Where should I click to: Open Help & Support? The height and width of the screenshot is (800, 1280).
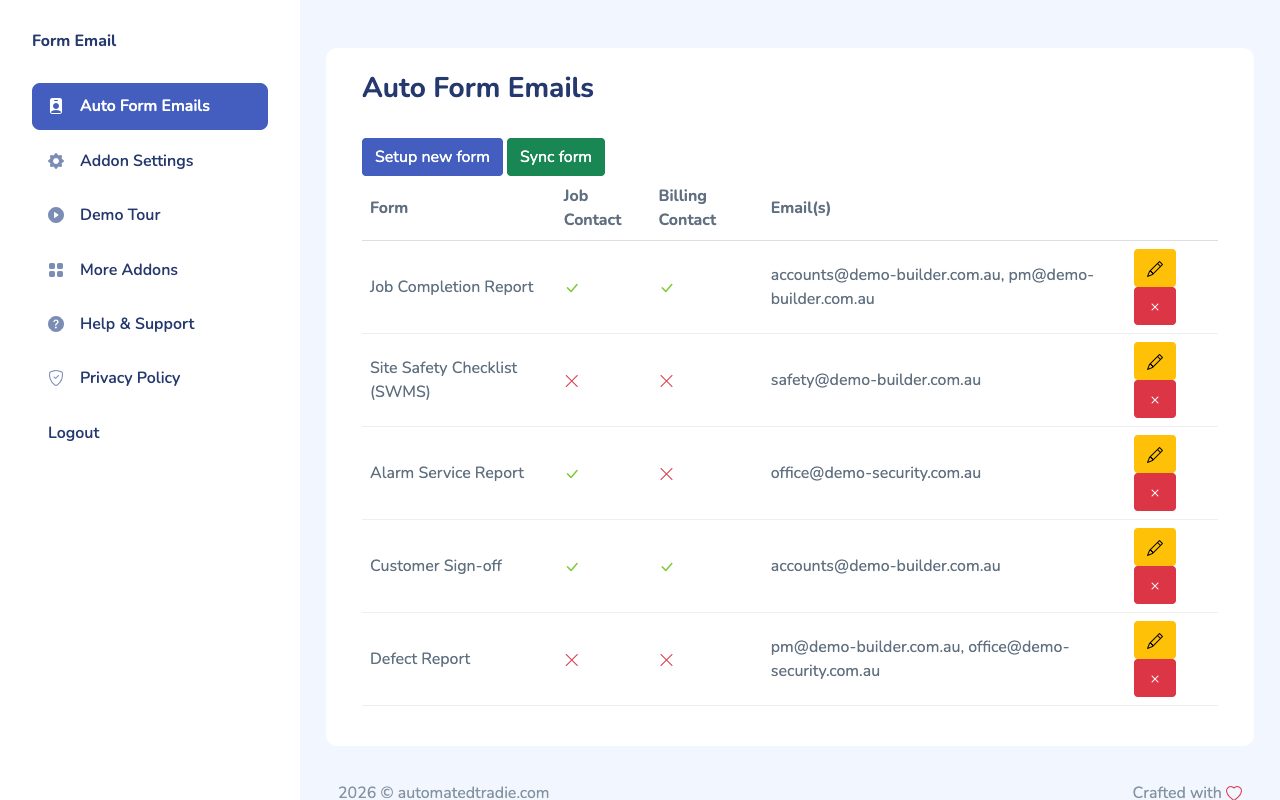[150, 324]
